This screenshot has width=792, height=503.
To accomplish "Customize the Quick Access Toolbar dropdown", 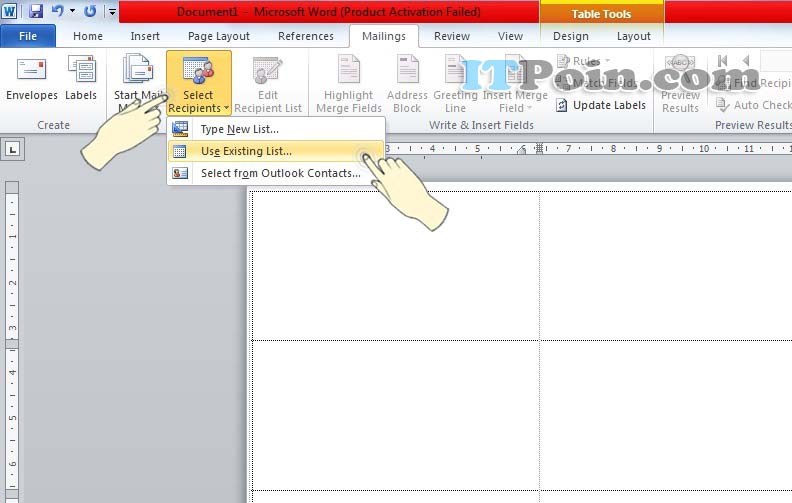I will point(112,11).
